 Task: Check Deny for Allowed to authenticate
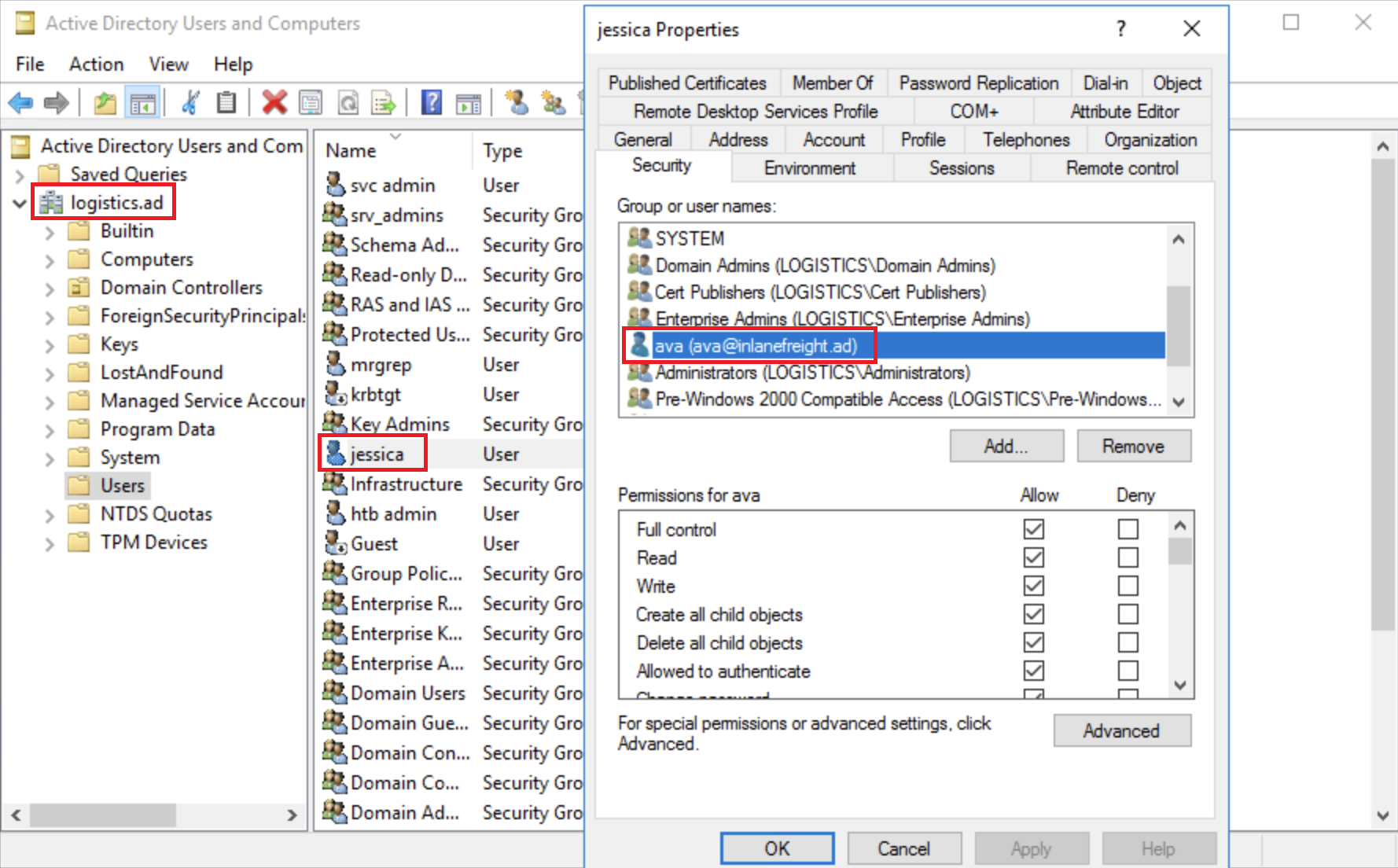pos(1128,671)
